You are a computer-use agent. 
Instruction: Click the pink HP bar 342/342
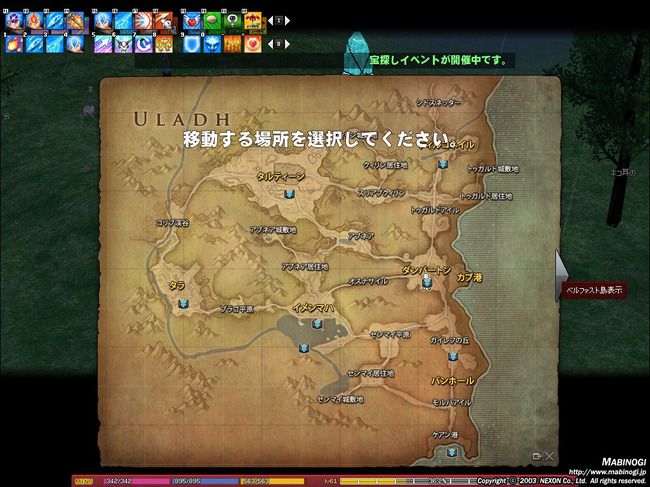pyautogui.click(x=137, y=481)
